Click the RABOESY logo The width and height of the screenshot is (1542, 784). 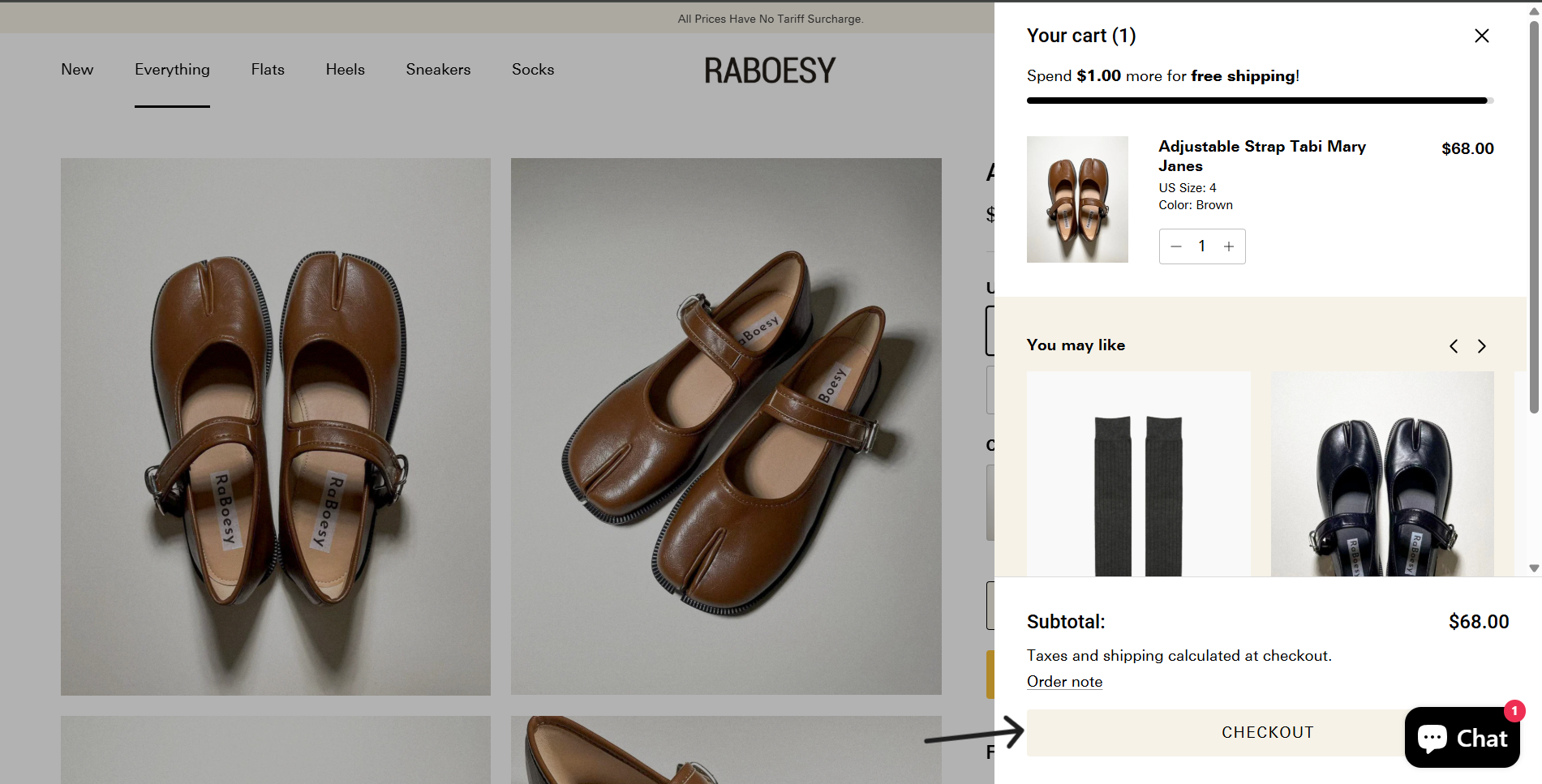click(x=769, y=71)
